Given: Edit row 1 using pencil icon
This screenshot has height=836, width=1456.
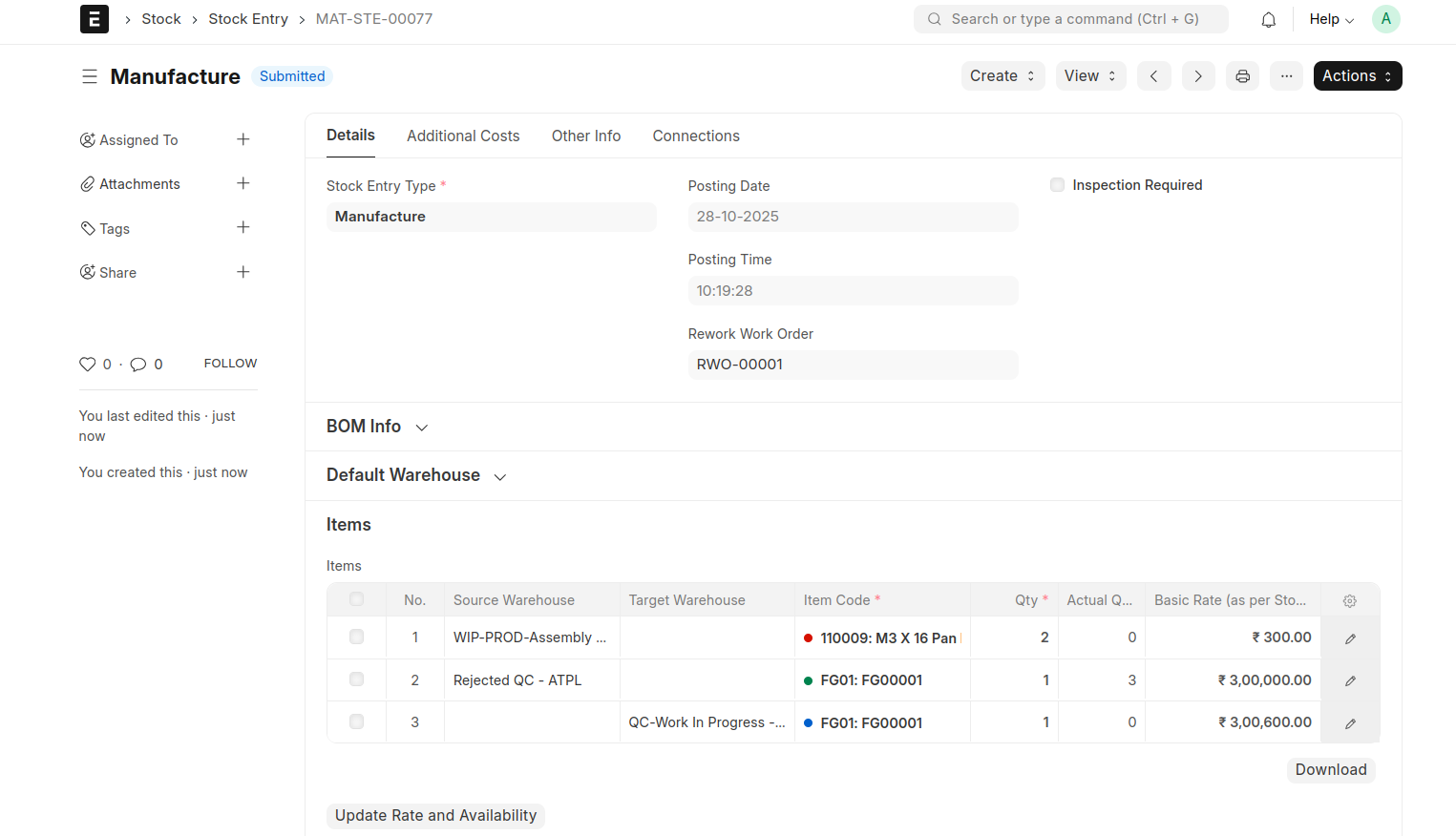Looking at the screenshot, I should 1350,638.
